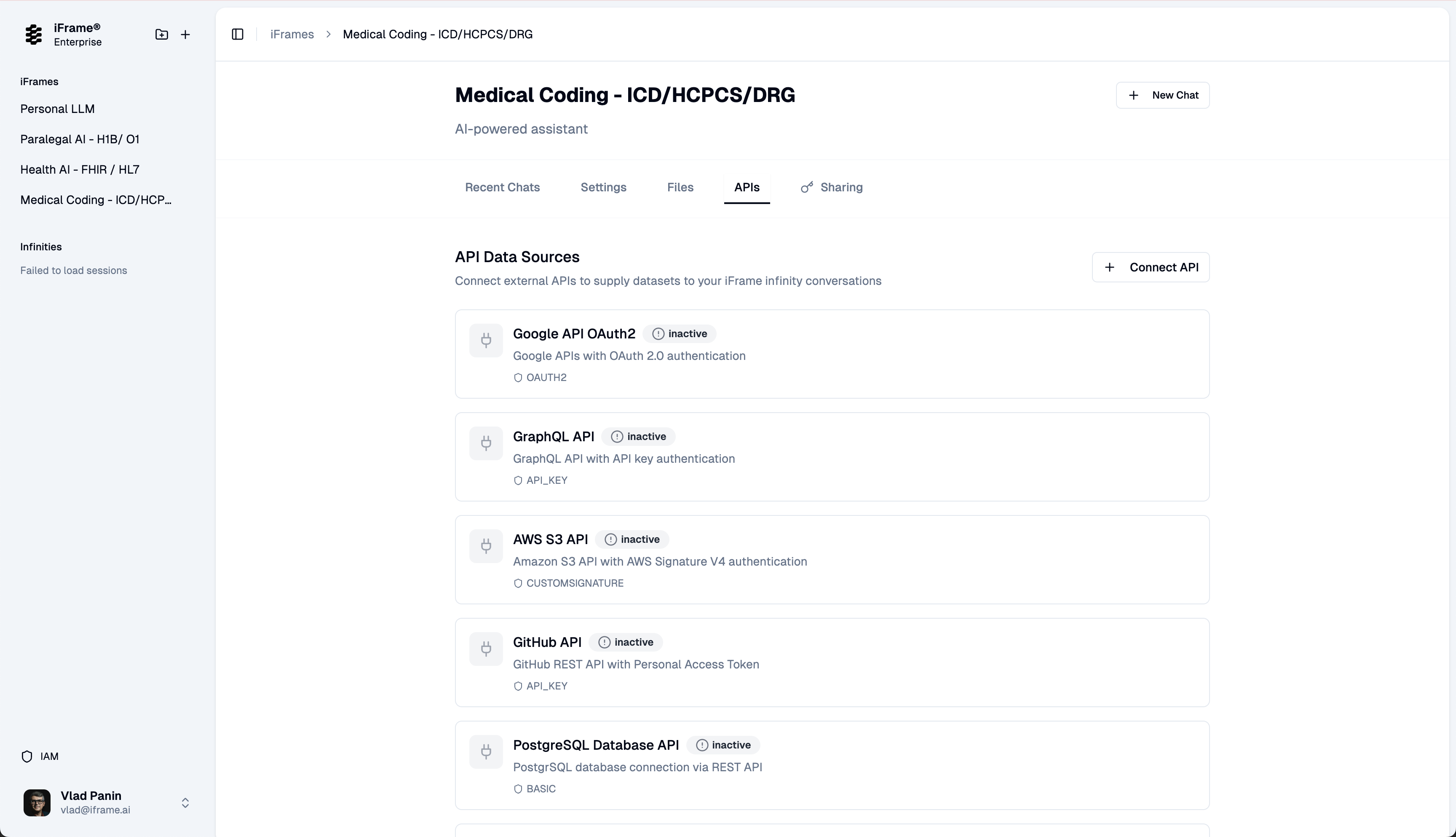This screenshot has width=1456, height=837.
Task: Click the GraphQL API card title
Action: (x=553, y=437)
